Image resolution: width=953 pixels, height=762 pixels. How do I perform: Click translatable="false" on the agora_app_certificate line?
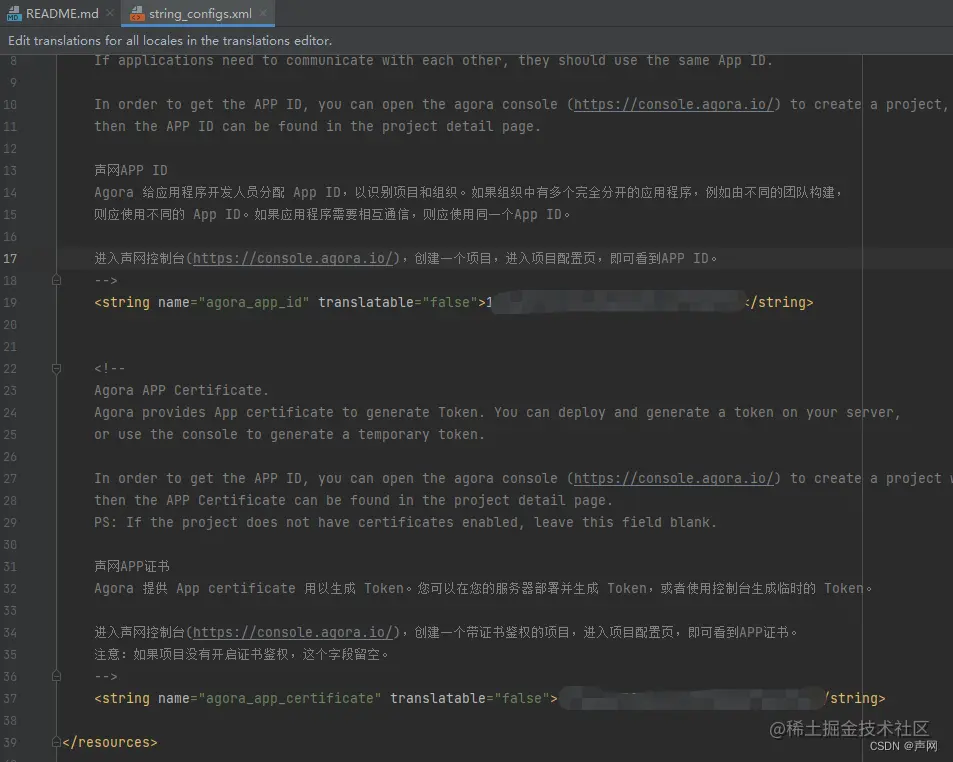tap(470, 698)
